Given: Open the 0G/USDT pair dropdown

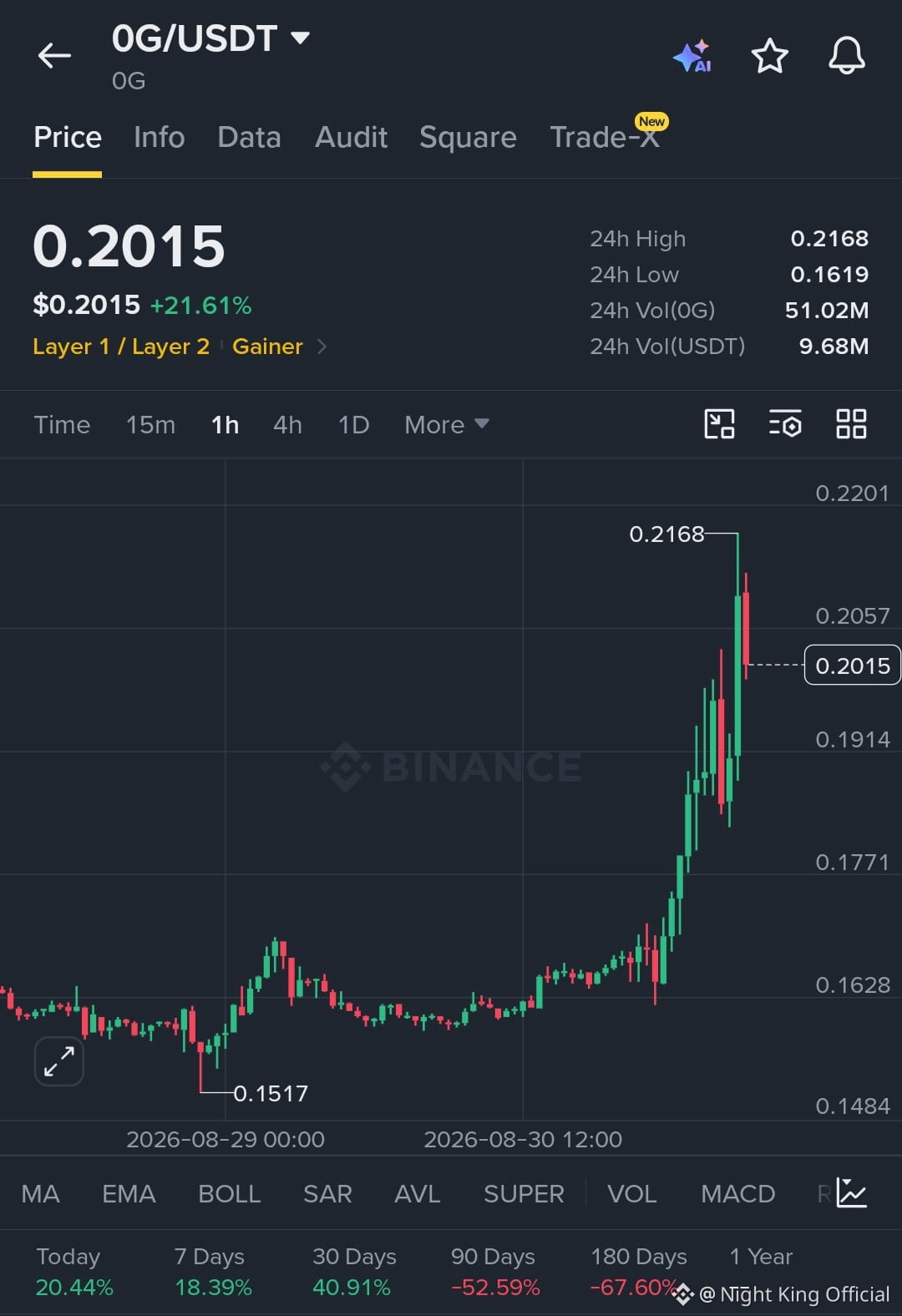Looking at the screenshot, I should pyautogui.click(x=211, y=38).
